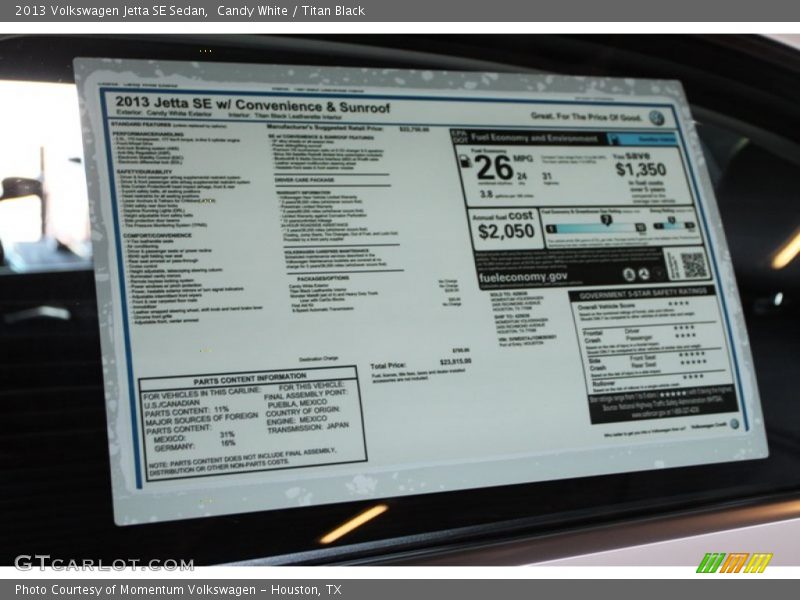The width and height of the screenshot is (800, 600).
Task: Click the "DRIVER CARE PACKAGE" heading
Action: (x=305, y=180)
